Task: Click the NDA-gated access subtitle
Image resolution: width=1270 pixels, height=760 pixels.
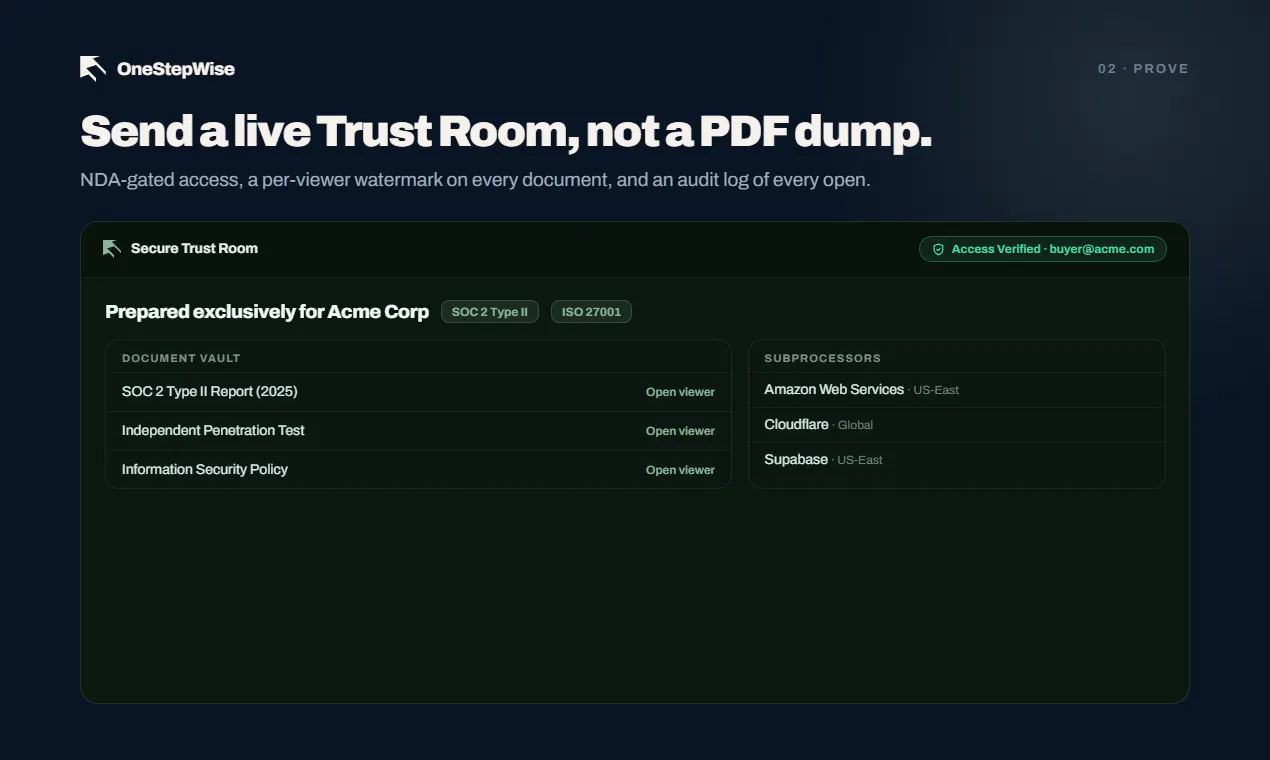Action: tap(475, 180)
